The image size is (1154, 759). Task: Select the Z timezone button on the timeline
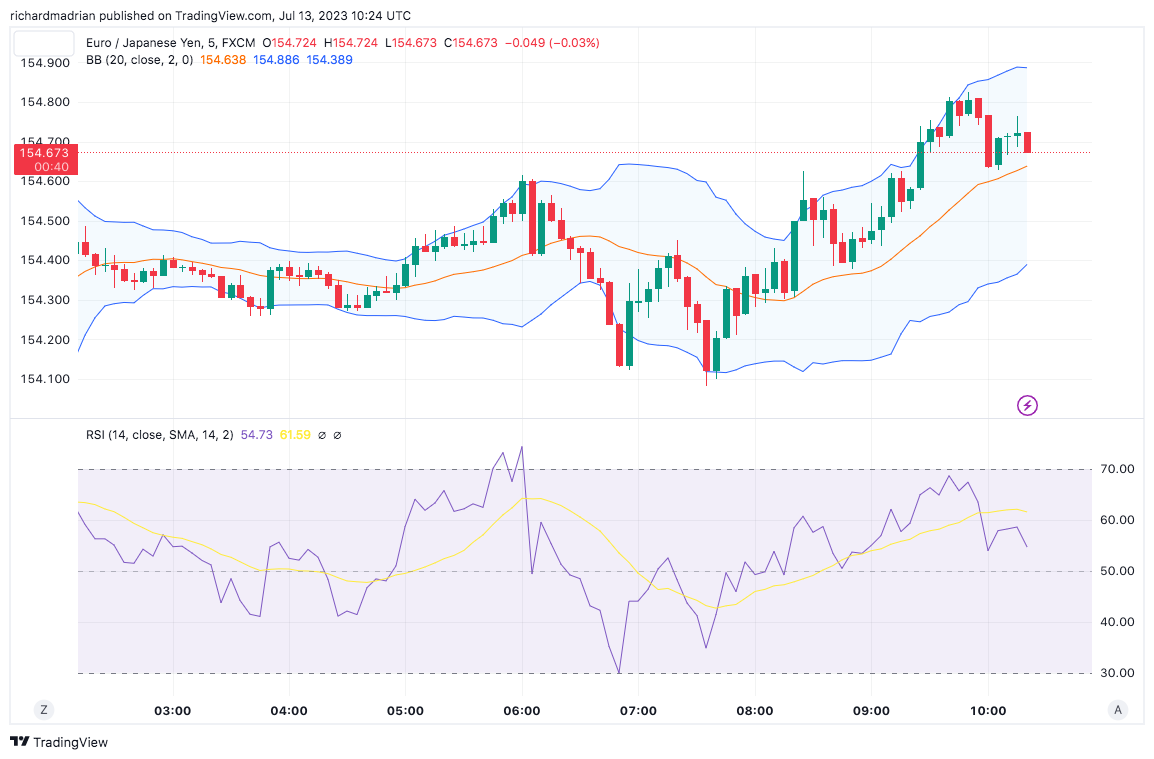coord(42,710)
